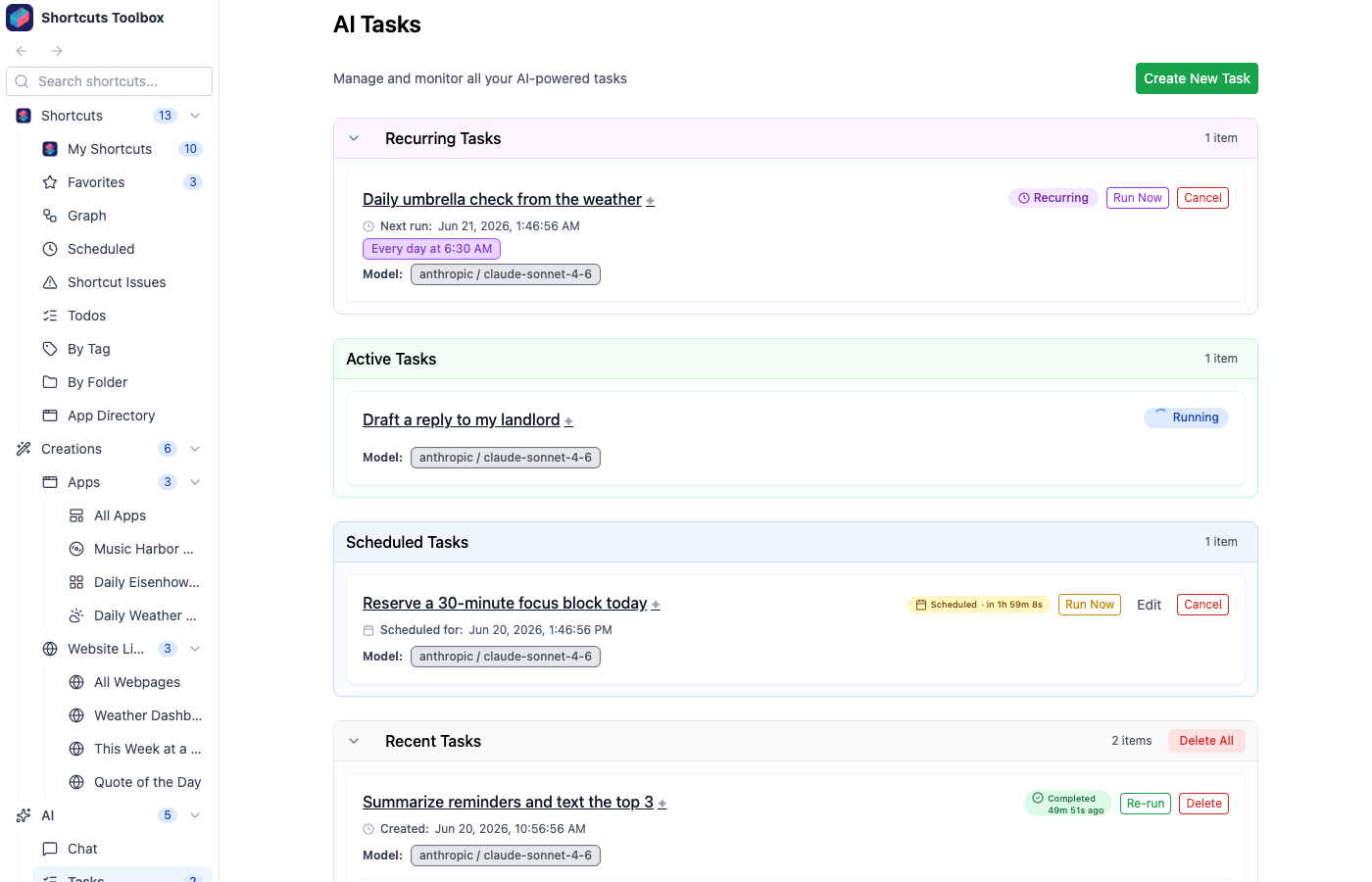Cancel the Daily umbrella check task
Viewport: 1372px width, 882px height.
(x=1202, y=198)
